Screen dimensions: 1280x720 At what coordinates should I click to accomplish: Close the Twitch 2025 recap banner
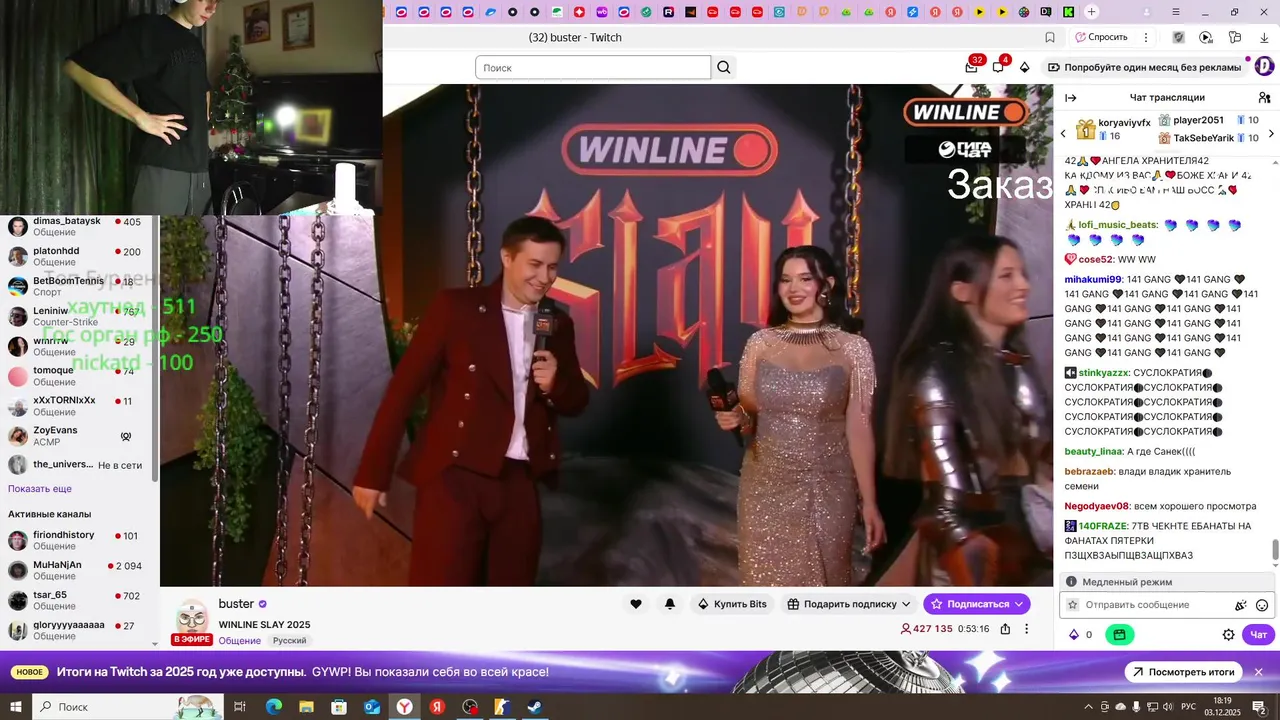pos(1259,672)
